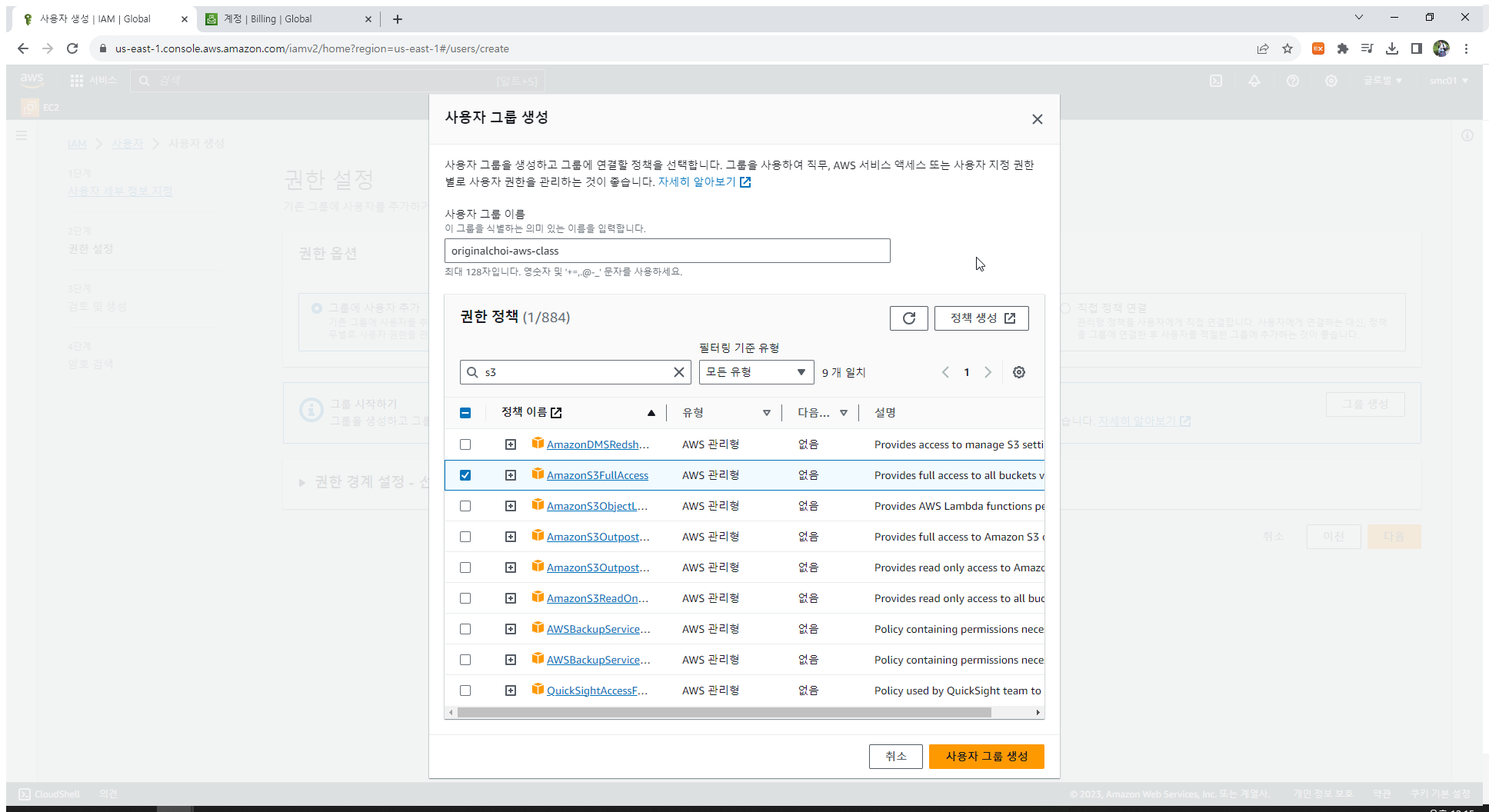Image resolution: width=1489 pixels, height=812 pixels.
Task: Open browser downloads icon
Action: tap(1392, 48)
